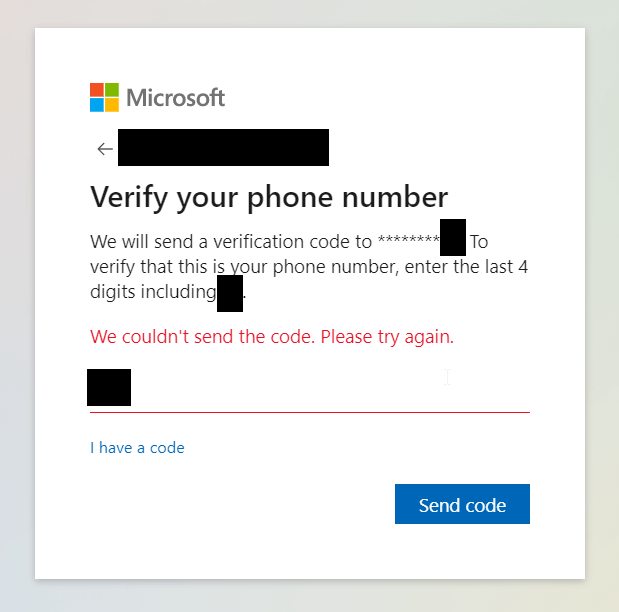This screenshot has height=612, width=619.
Task: Click the "Verify your phone number" heading
Action: click(269, 197)
